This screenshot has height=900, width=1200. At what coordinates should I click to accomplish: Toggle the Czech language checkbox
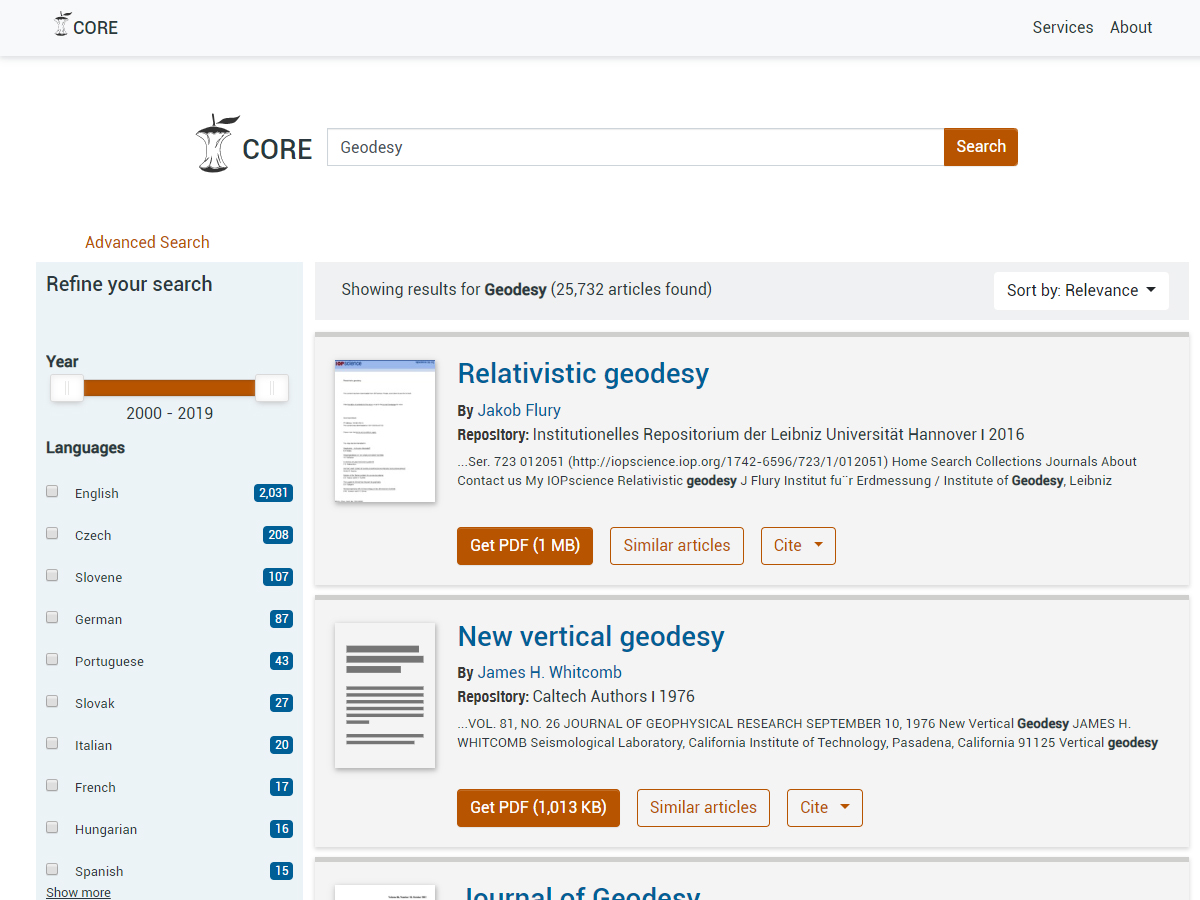52,533
